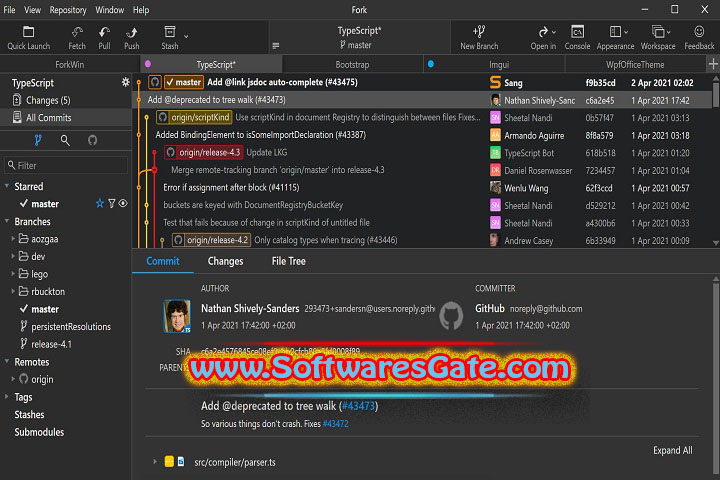Screen dimensions: 720x480
Task: Expand the Tags section
Action: click(7, 396)
